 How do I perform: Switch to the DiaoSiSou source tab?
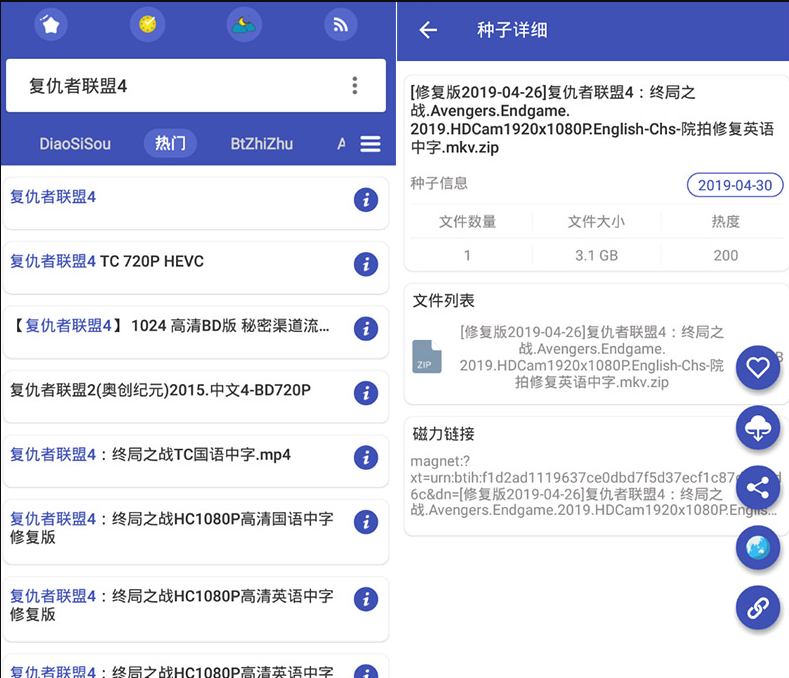click(x=75, y=144)
